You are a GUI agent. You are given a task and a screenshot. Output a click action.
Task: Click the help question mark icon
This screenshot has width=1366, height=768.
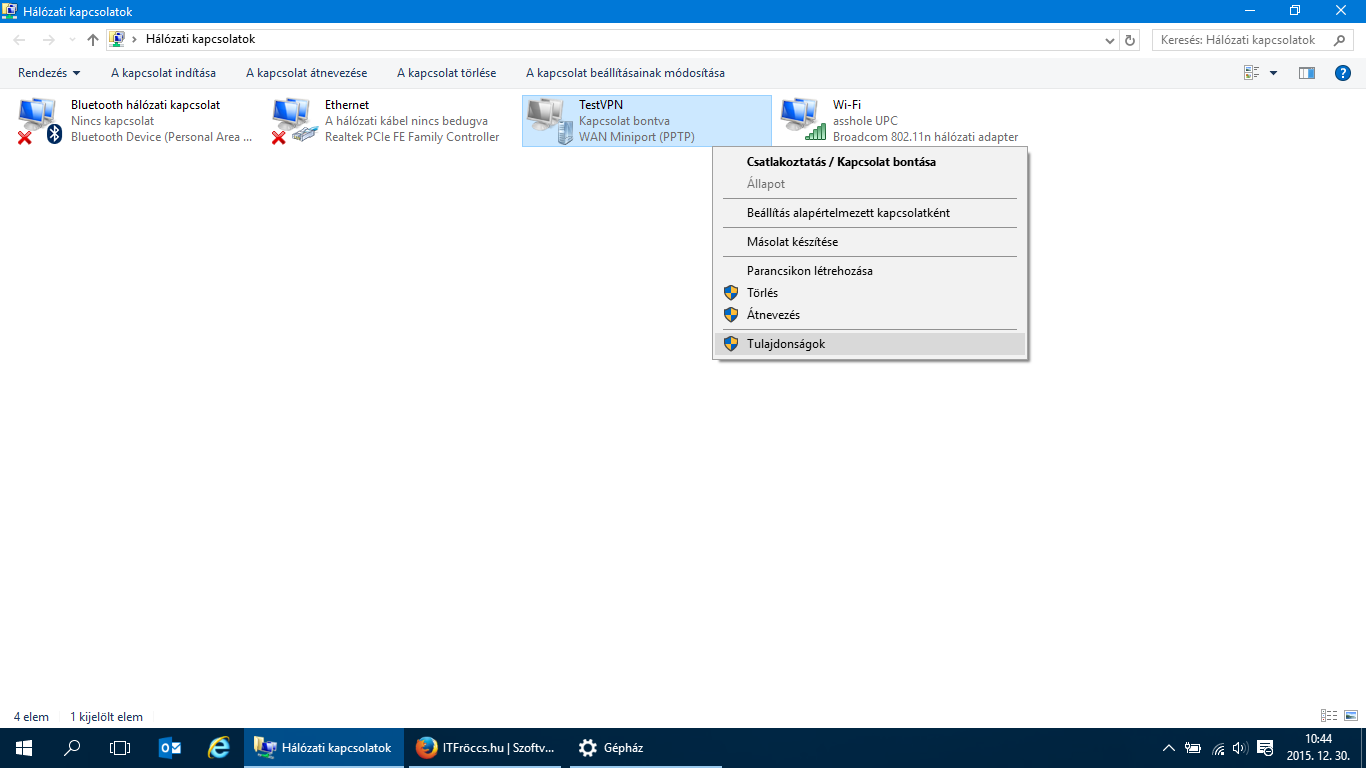1343,73
